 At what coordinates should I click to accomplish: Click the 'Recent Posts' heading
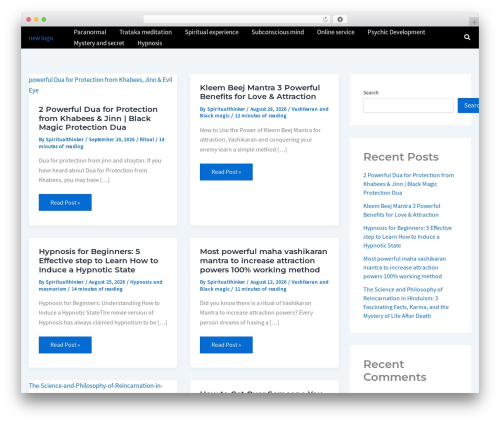pos(401,157)
